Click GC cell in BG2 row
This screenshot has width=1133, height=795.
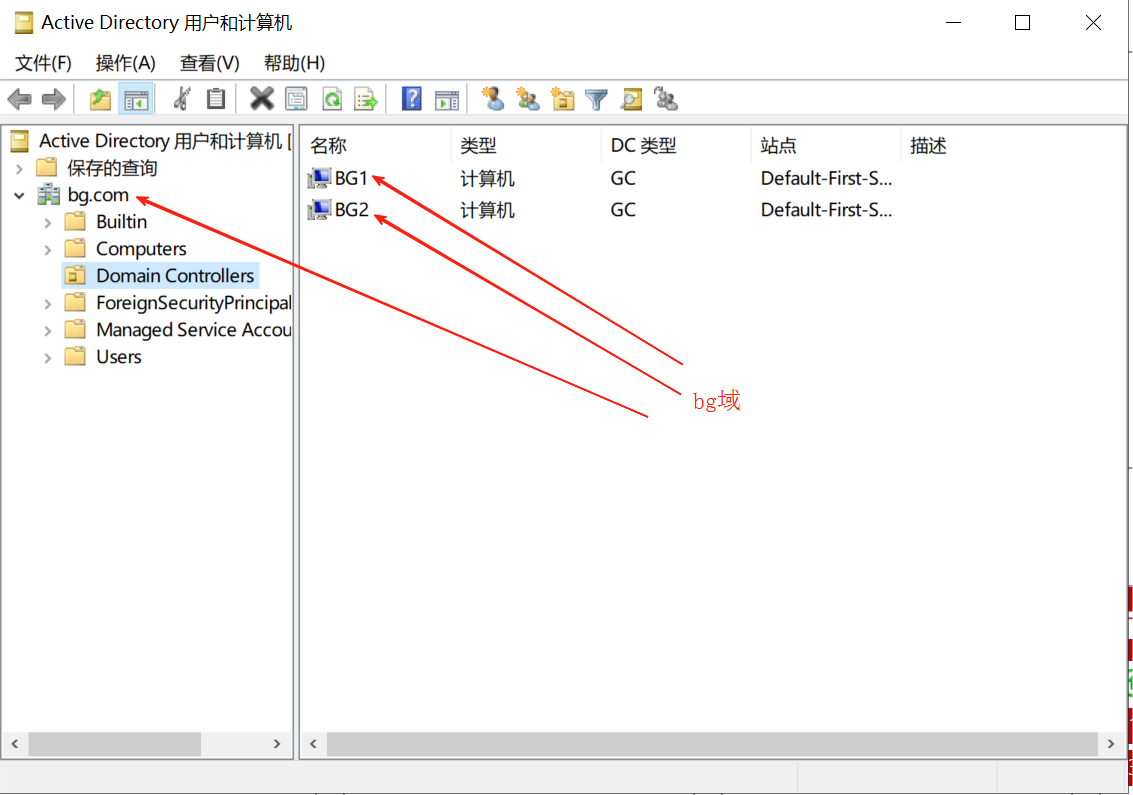(x=623, y=210)
